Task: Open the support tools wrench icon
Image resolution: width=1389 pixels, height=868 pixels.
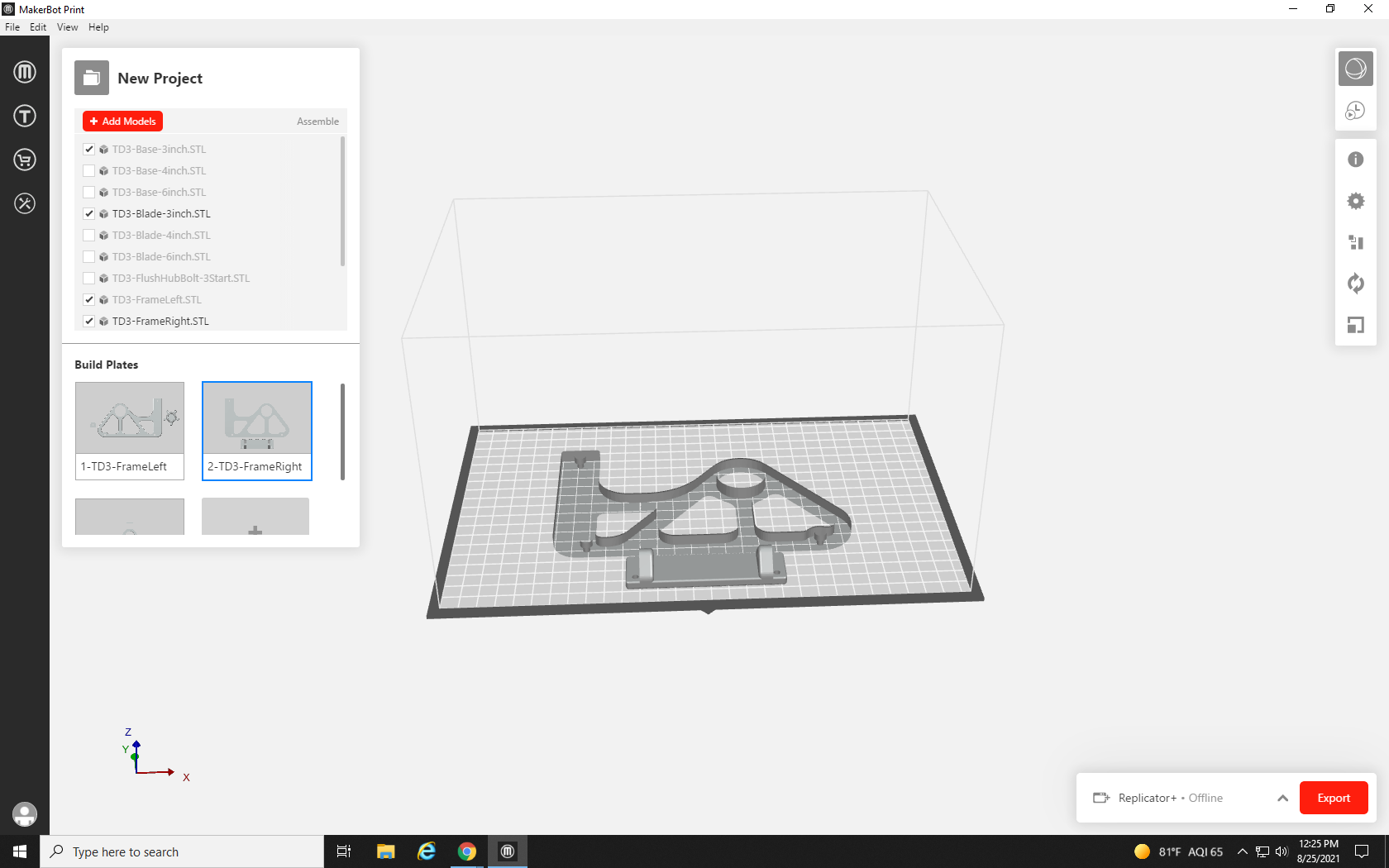Action: pyautogui.click(x=25, y=203)
